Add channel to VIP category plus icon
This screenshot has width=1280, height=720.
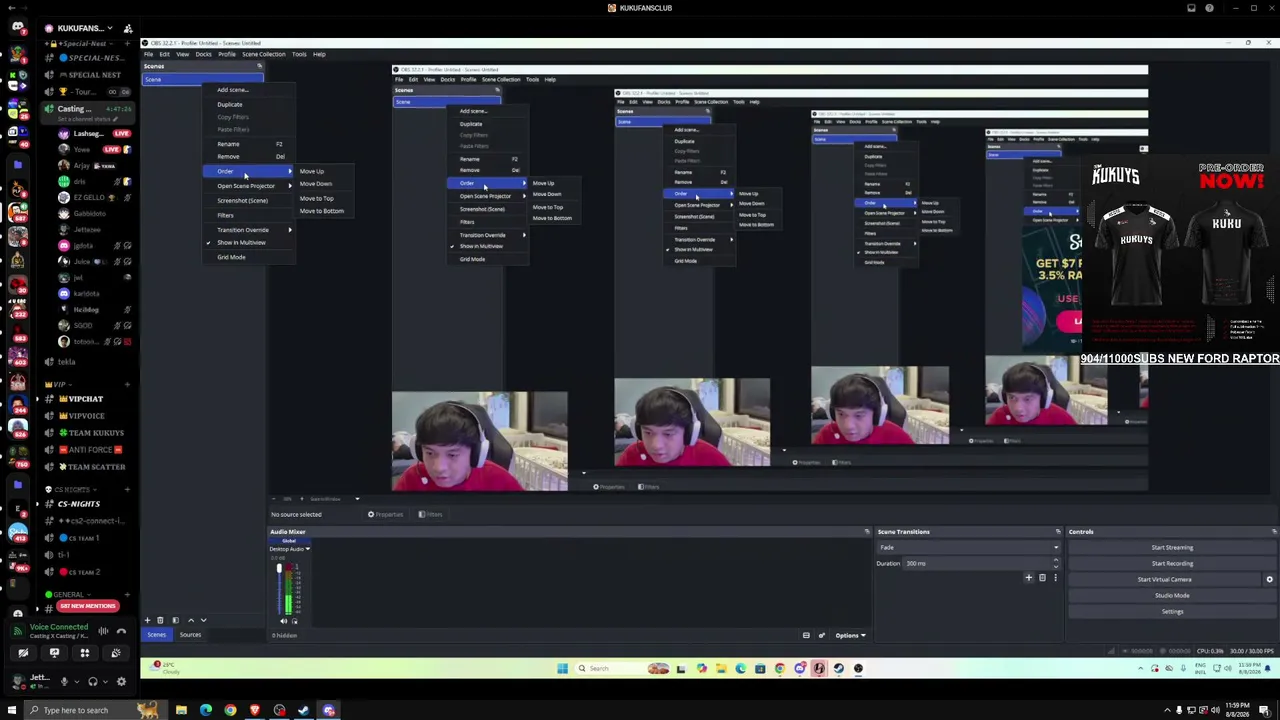[127, 384]
